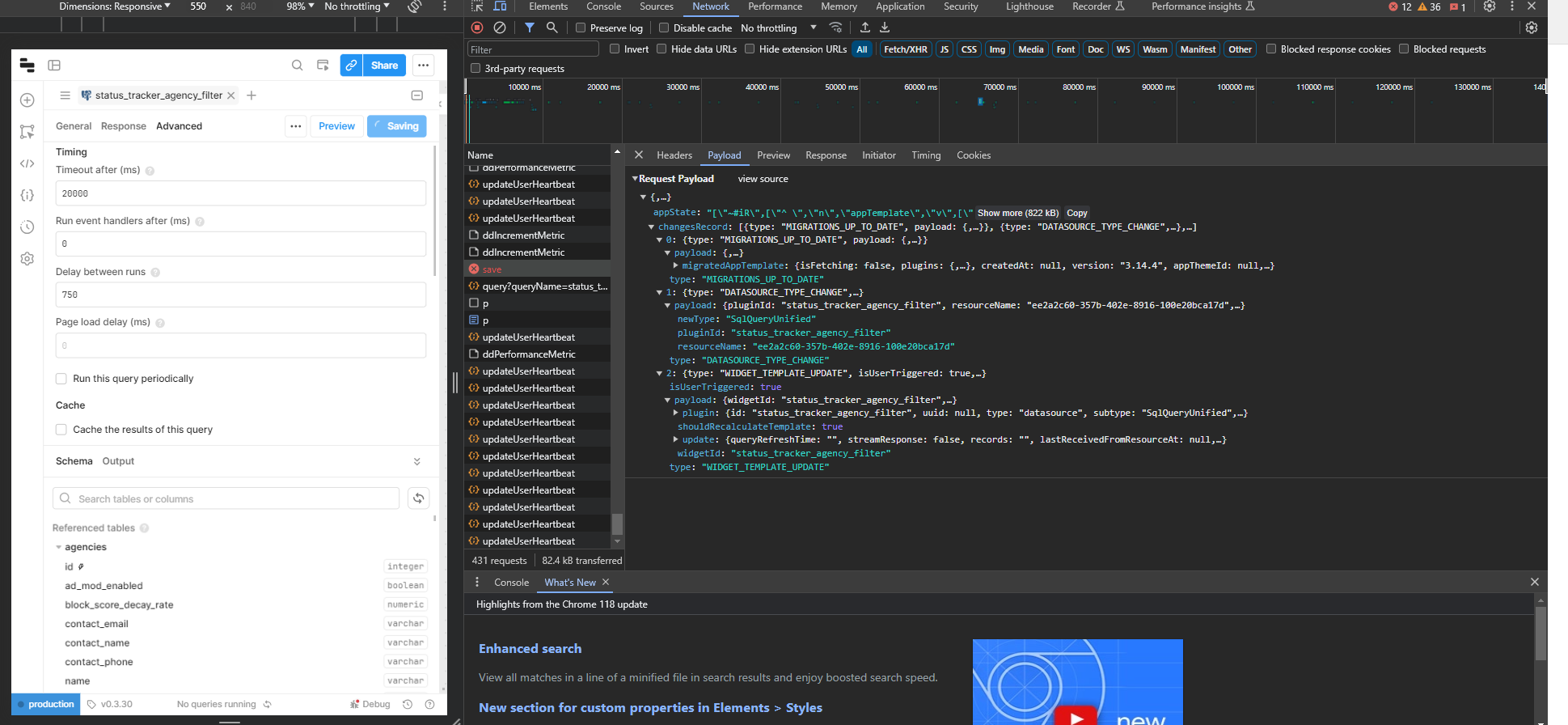Click view source link
The height and width of the screenshot is (725, 1568).
(763, 179)
